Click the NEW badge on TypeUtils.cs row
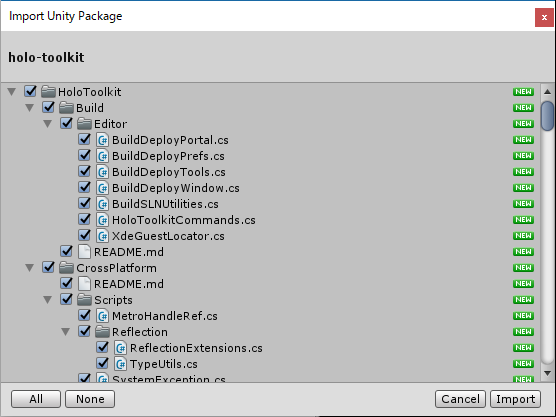 coord(523,363)
